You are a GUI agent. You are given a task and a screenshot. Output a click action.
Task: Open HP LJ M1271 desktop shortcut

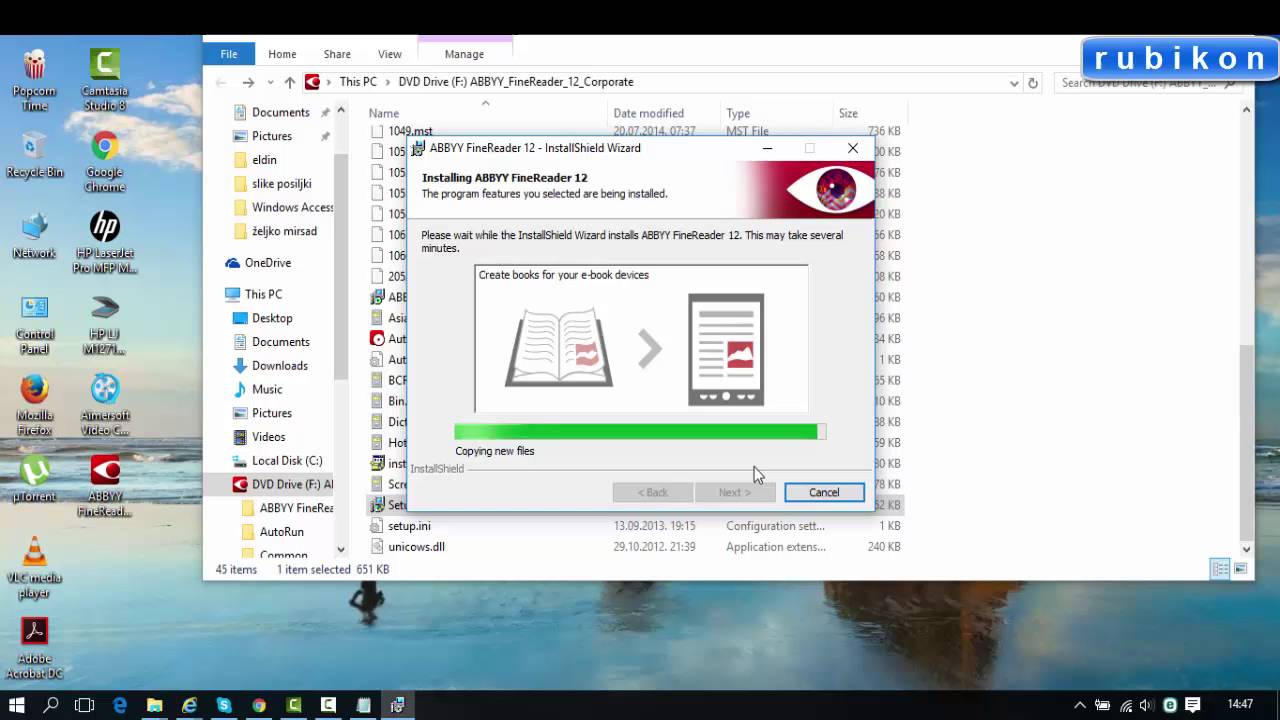pyautogui.click(x=105, y=325)
